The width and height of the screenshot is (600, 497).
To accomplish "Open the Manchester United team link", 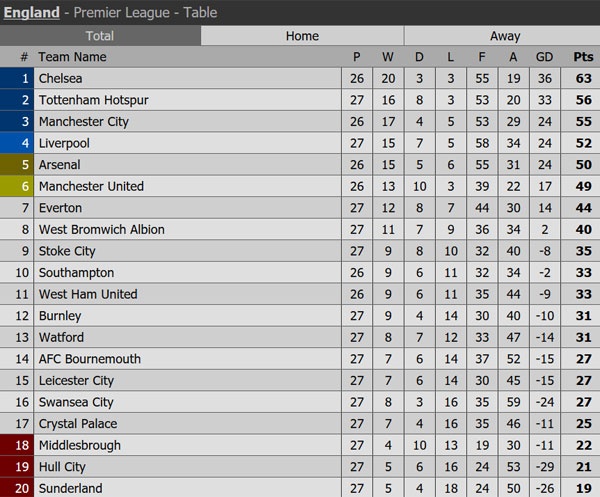I will (x=91, y=186).
